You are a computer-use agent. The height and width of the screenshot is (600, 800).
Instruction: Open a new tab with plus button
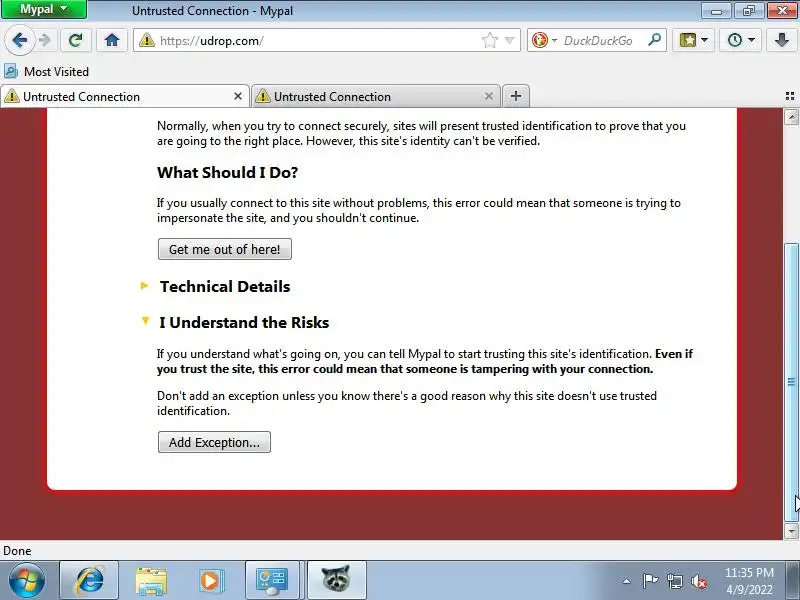point(516,96)
